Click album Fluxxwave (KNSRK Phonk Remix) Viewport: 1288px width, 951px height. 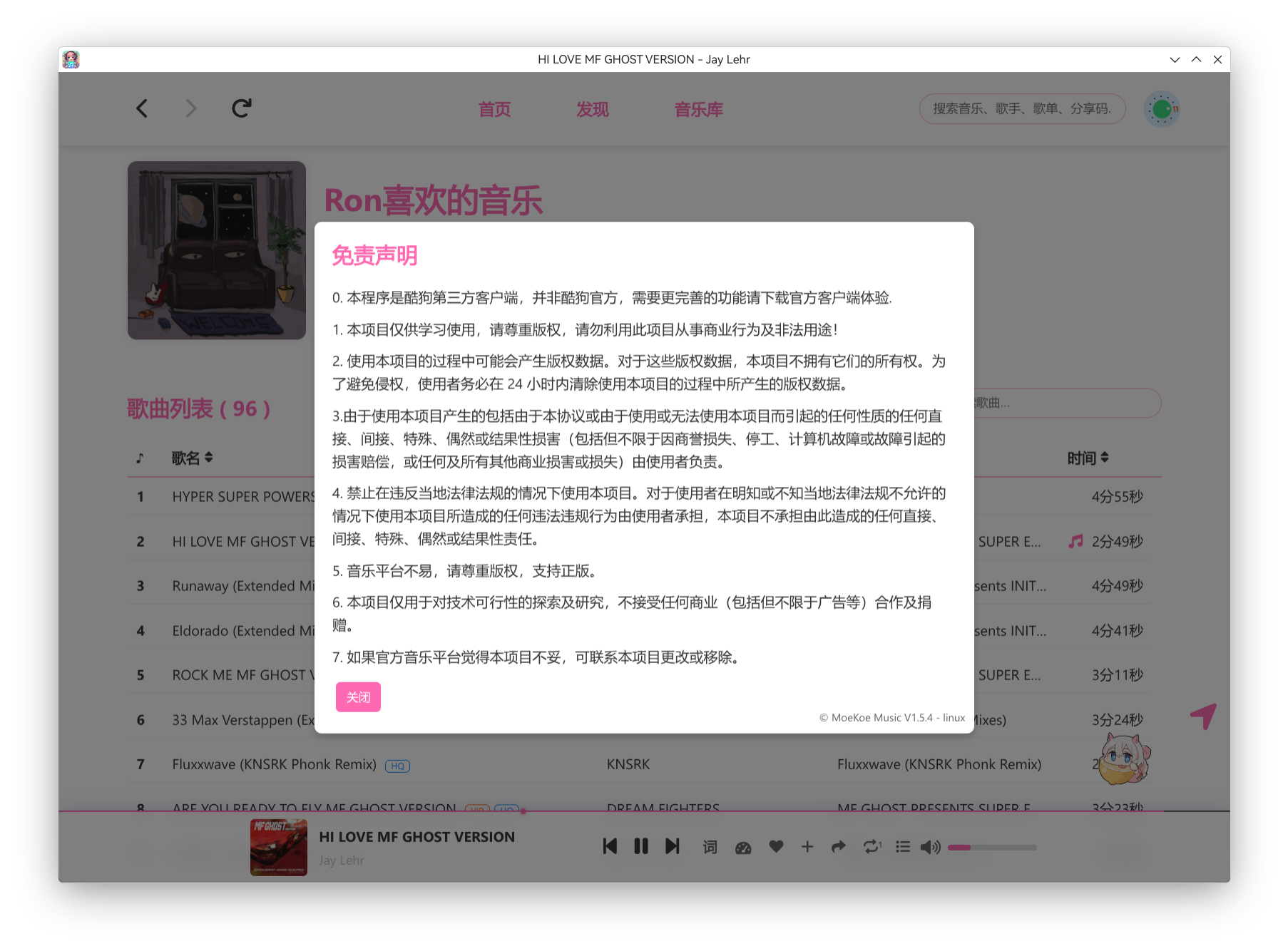point(939,764)
